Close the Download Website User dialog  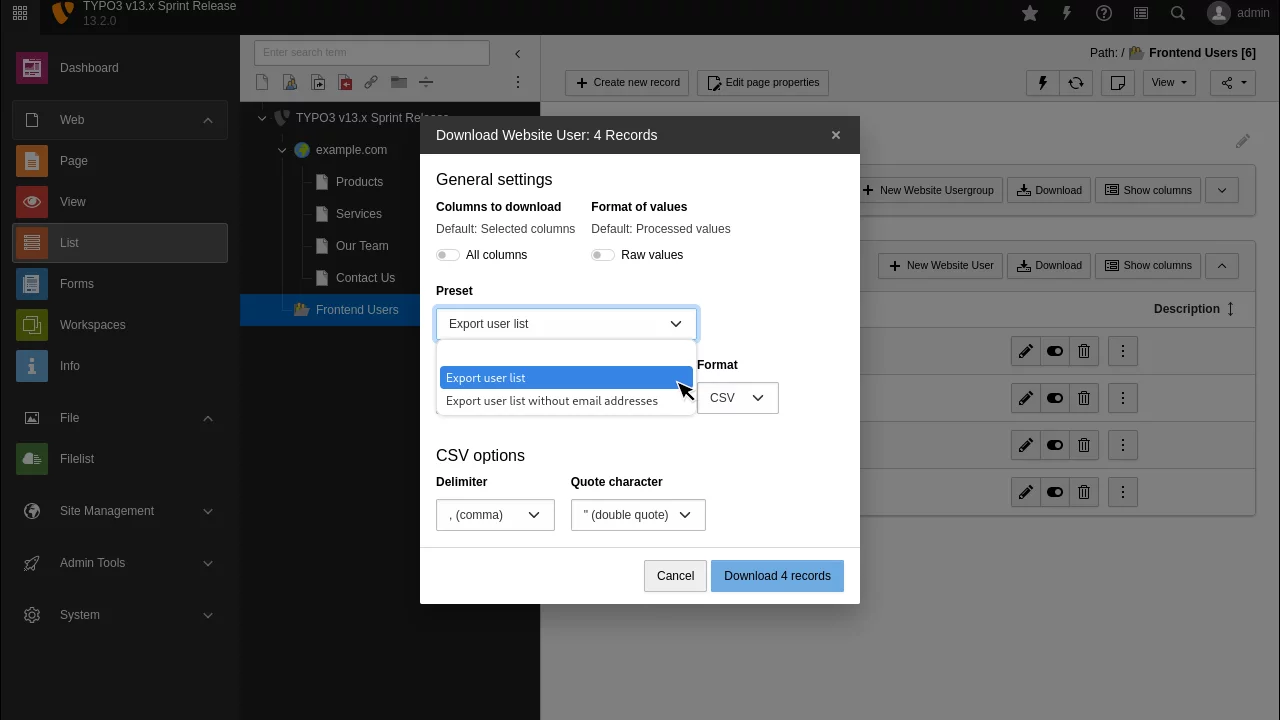click(x=836, y=135)
